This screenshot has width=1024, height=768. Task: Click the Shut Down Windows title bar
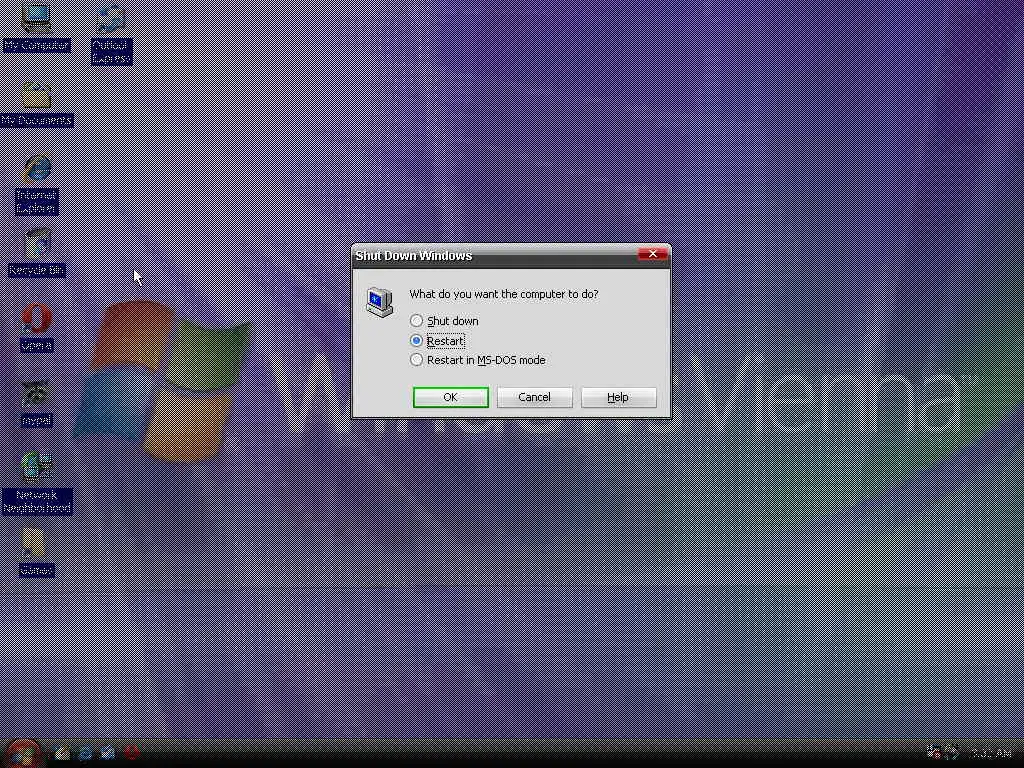click(x=494, y=255)
